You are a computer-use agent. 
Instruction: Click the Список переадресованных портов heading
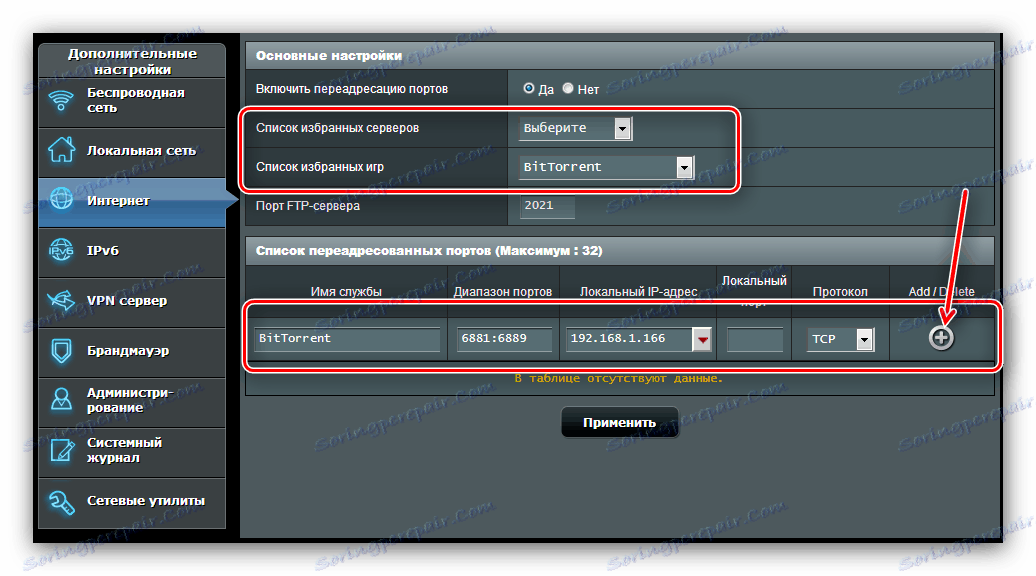pos(429,250)
